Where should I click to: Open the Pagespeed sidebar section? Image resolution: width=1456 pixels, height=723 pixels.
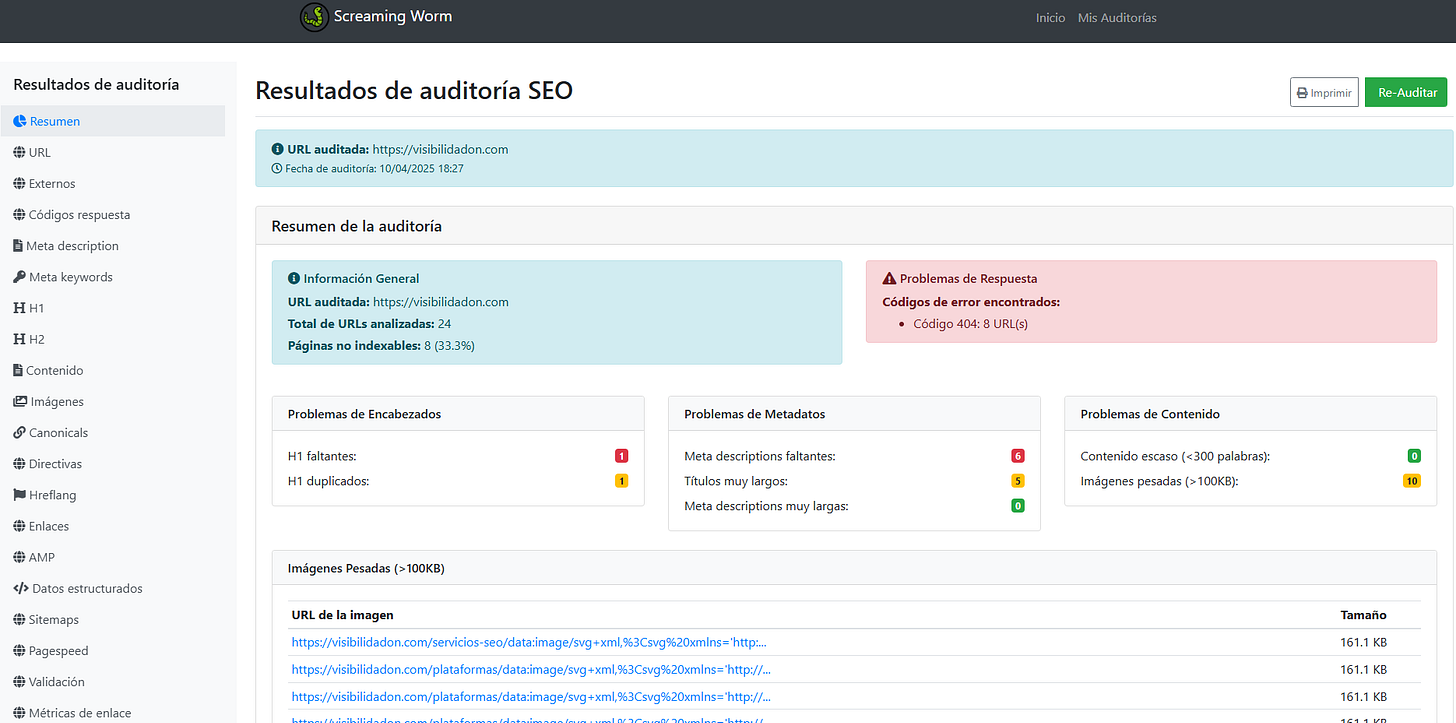(x=58, y=651)
